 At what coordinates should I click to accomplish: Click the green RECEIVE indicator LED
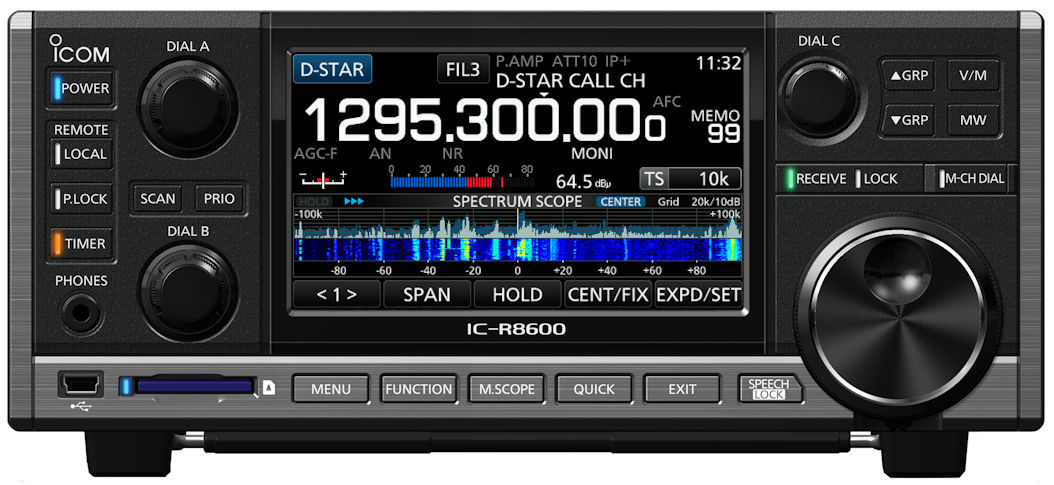click(790, 179)
